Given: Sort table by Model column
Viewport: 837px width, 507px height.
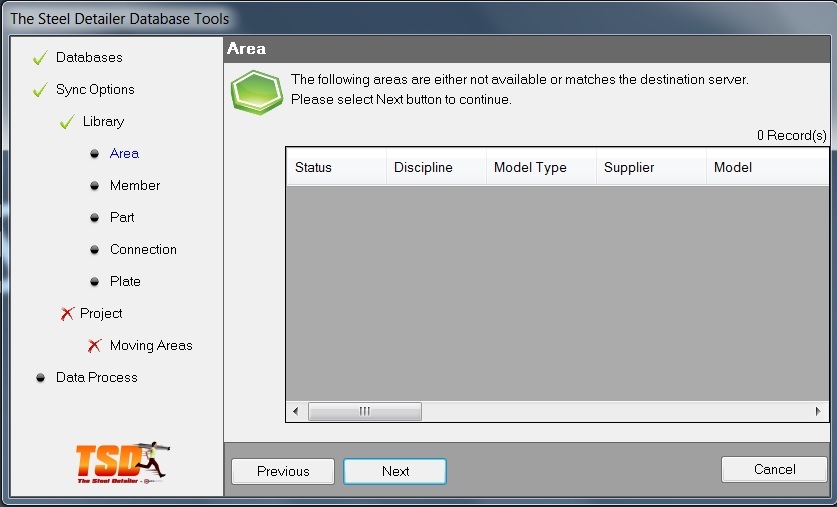Looking at the screenshot, I should click(768, 167).
